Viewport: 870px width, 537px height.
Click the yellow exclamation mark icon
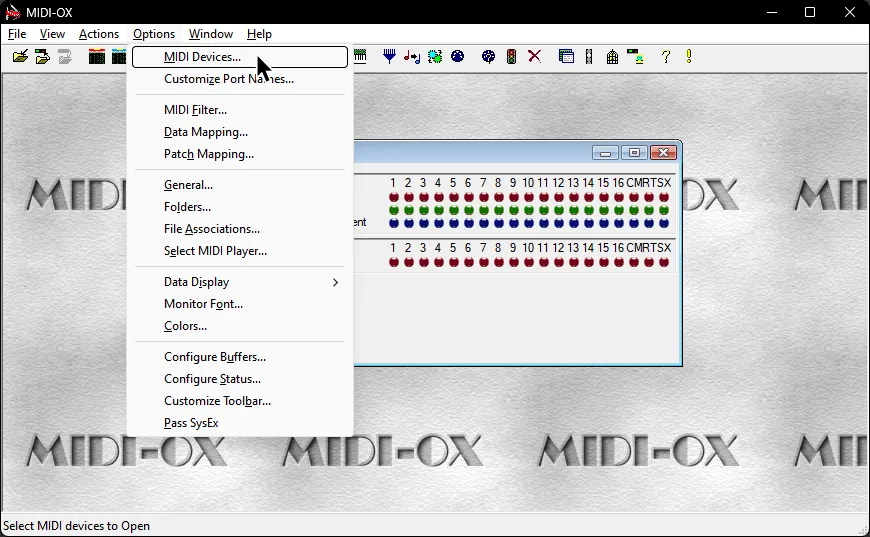689,57
